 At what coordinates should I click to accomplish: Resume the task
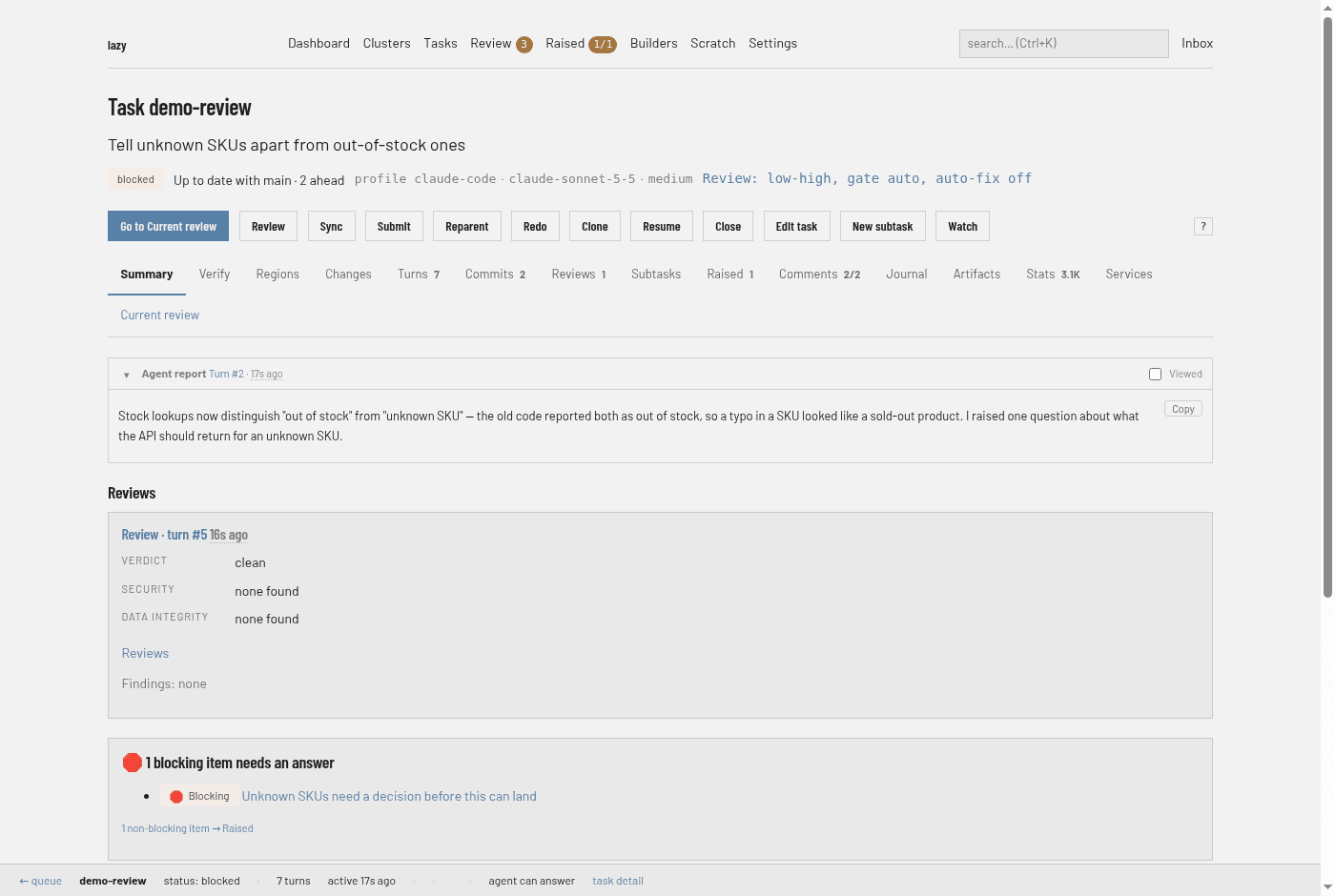[x=662, y=226]
